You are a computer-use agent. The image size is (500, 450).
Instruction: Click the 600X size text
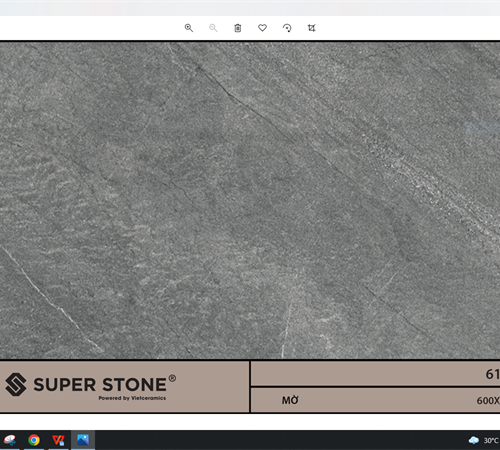pyautogui.click(x=488, y=401)
